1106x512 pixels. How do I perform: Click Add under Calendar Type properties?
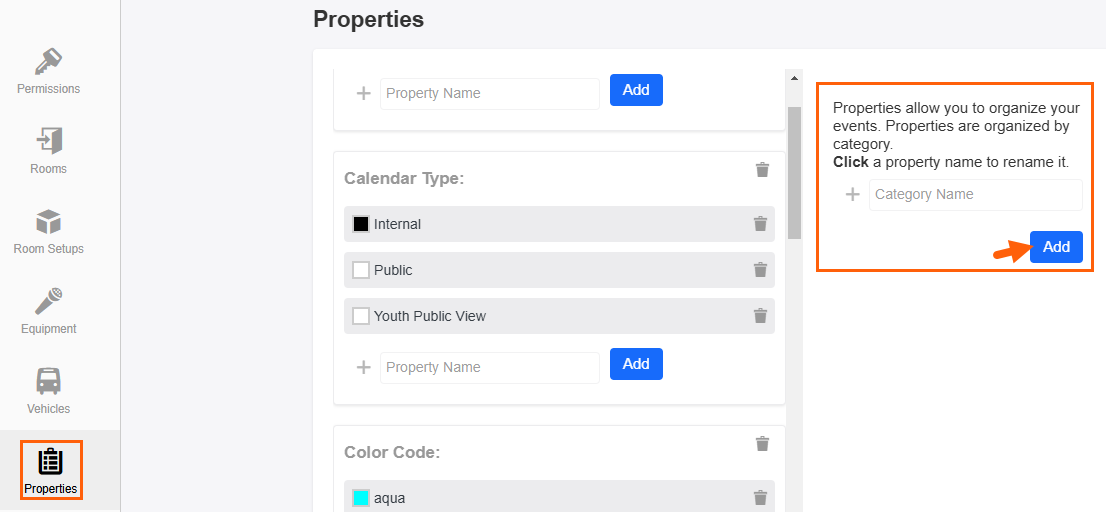point(636,364)
